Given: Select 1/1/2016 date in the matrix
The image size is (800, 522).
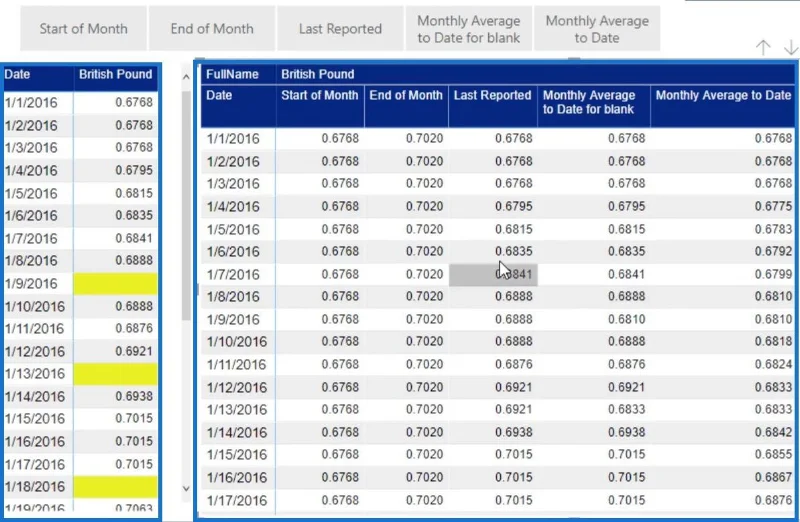Looking at the screenshot, I should (233, 139).
